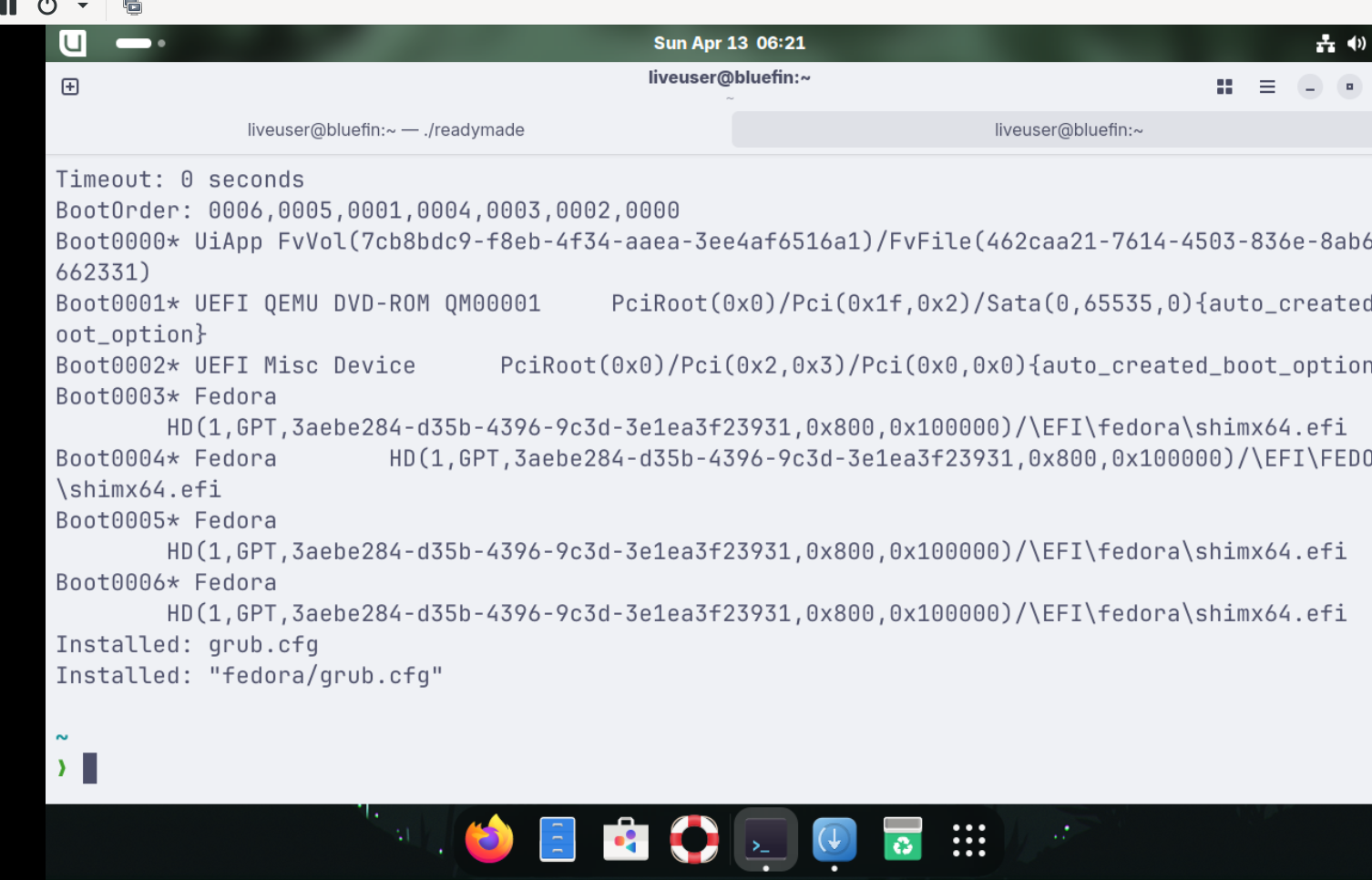Viewport: 1372px width, 880px height.
Task: Open the blue archive app in dock
Action: (x=558, y=839)
